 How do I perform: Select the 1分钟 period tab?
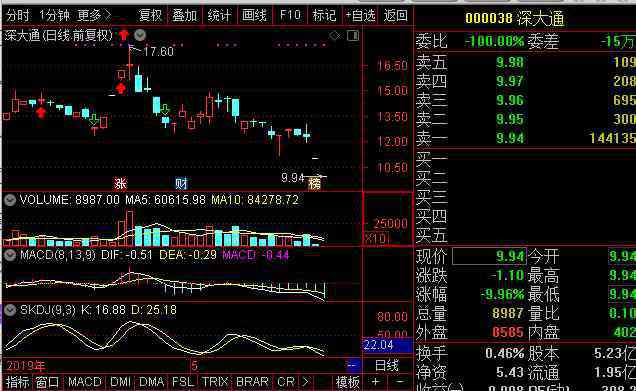pyautogui.click(x=54, y=16)
